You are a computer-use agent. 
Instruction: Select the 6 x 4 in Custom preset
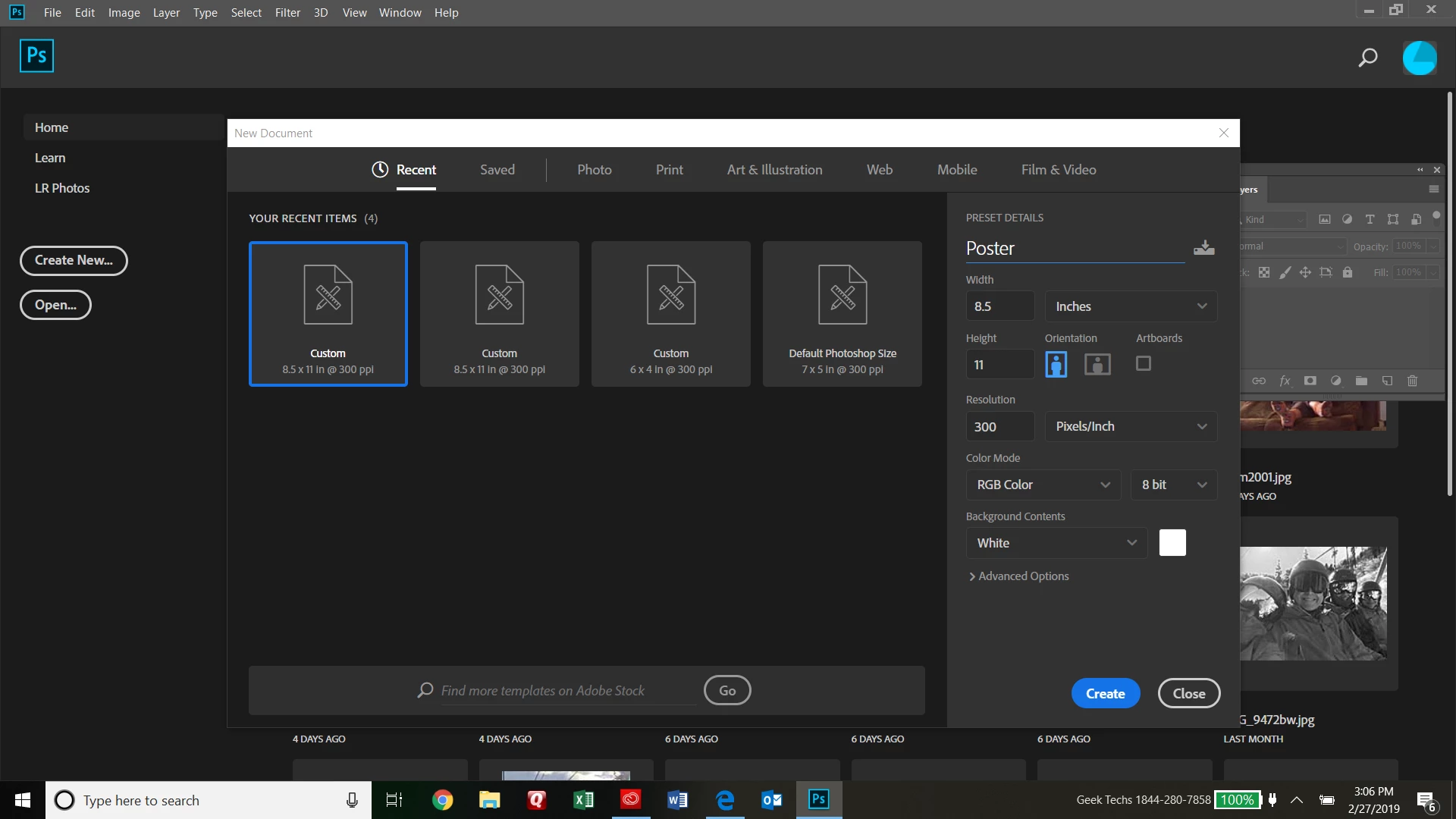(x=670, y=314)
